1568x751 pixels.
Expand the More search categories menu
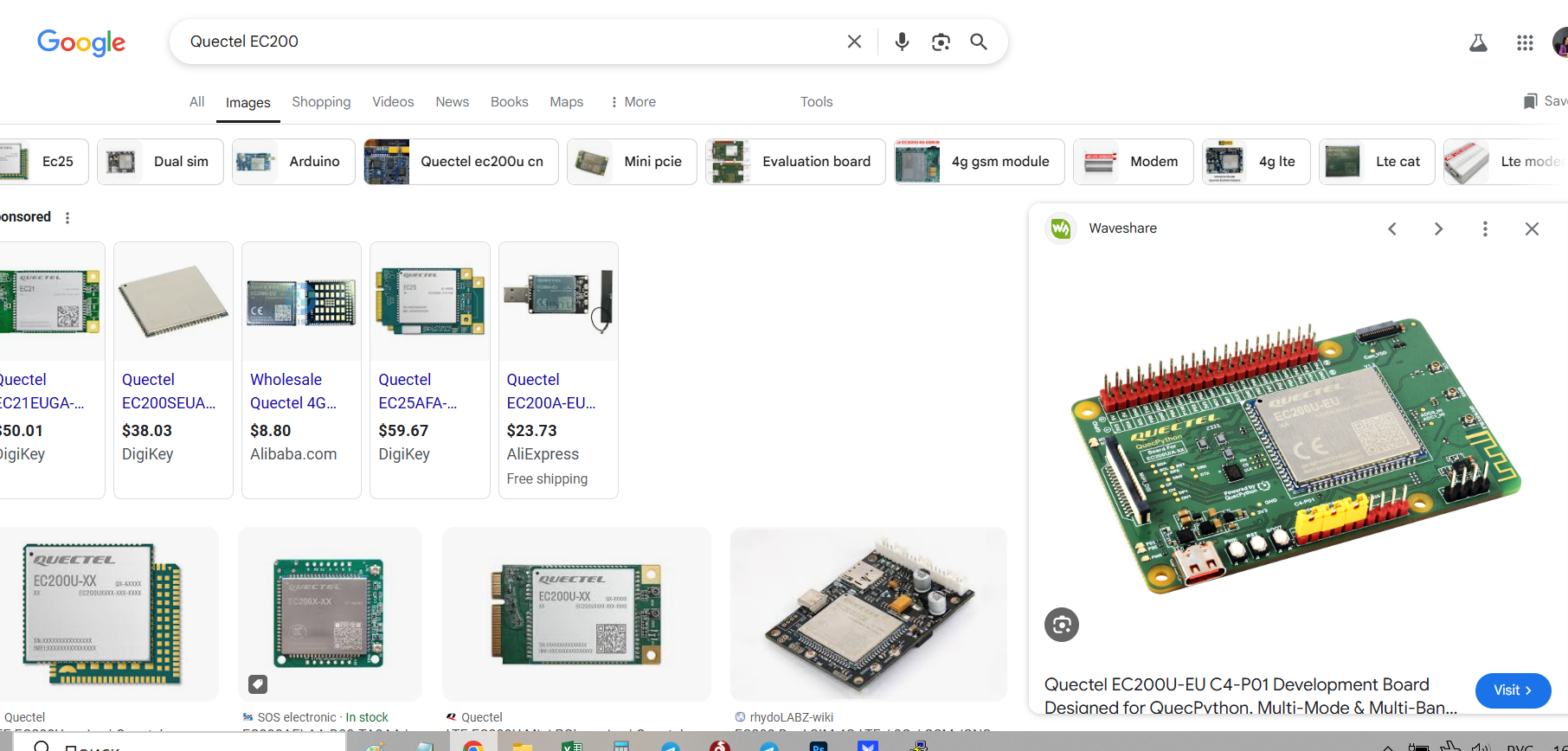633,102
